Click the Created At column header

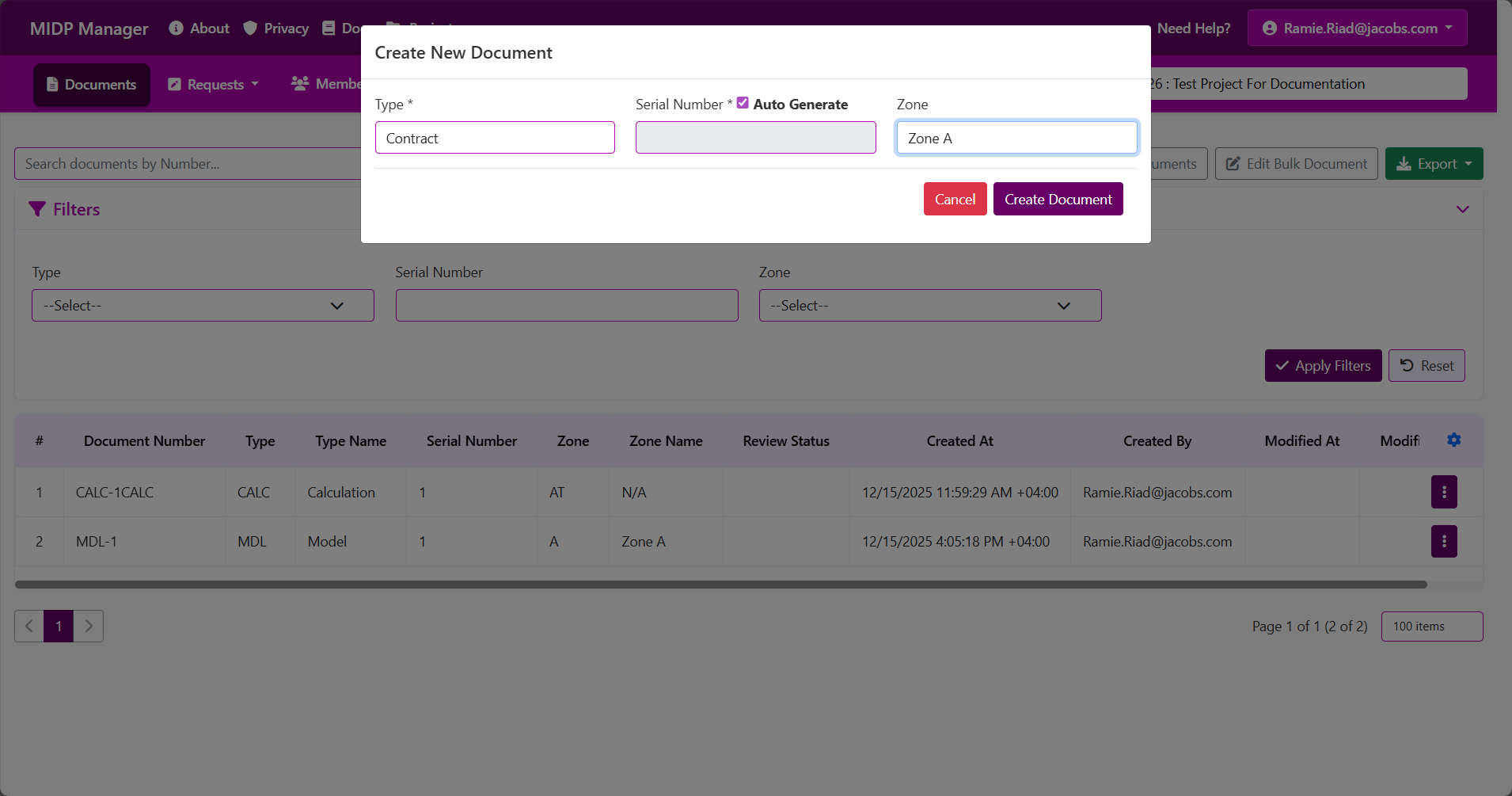(959, 441)
